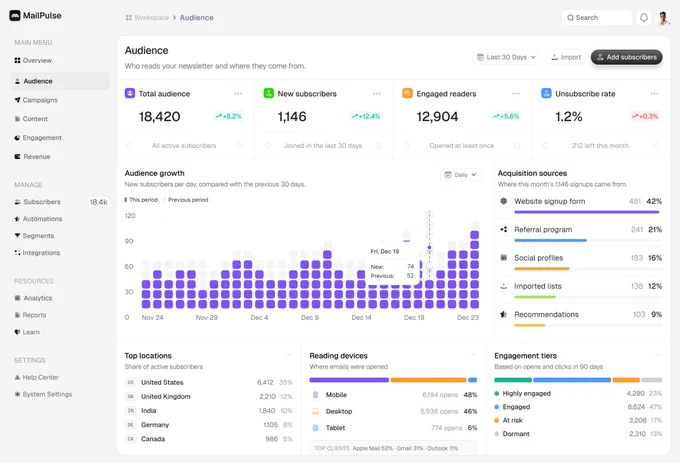Go to Workspace breadcrumb
This screenshot has height=463, width=680.
pos(151,18)
